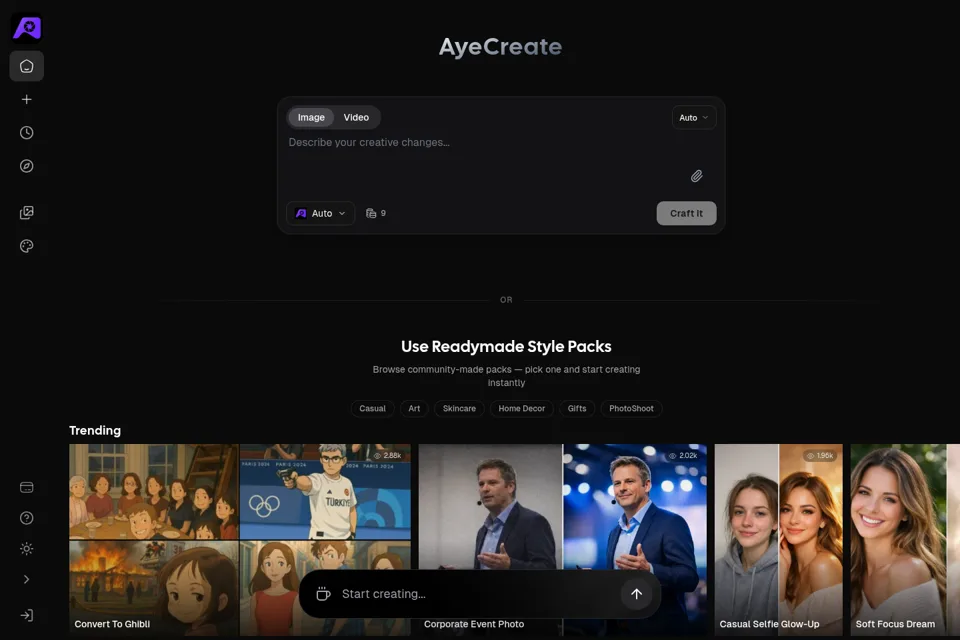960x640 pixels.
Task: Select the PhotoShoot category chip
Action: (631, 408)
